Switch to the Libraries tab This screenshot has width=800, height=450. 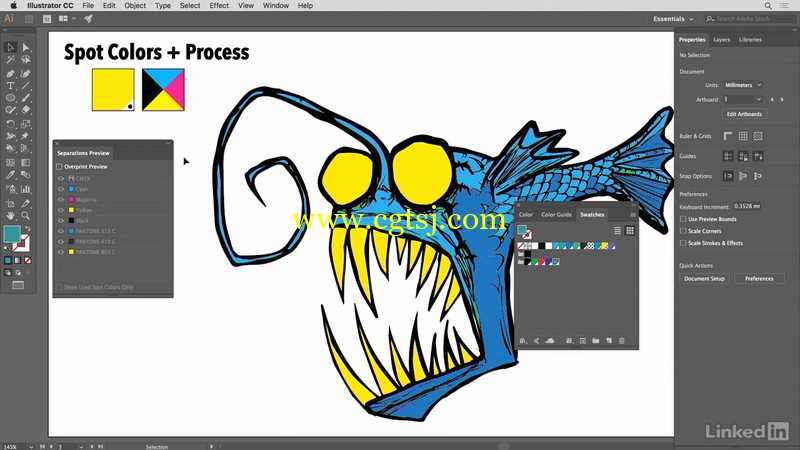(x=750, y=40)
